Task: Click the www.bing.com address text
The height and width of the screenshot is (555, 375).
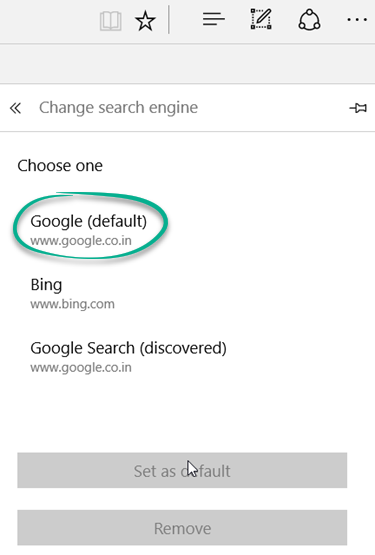Action: pyautogui.click(x=72, y=304)
